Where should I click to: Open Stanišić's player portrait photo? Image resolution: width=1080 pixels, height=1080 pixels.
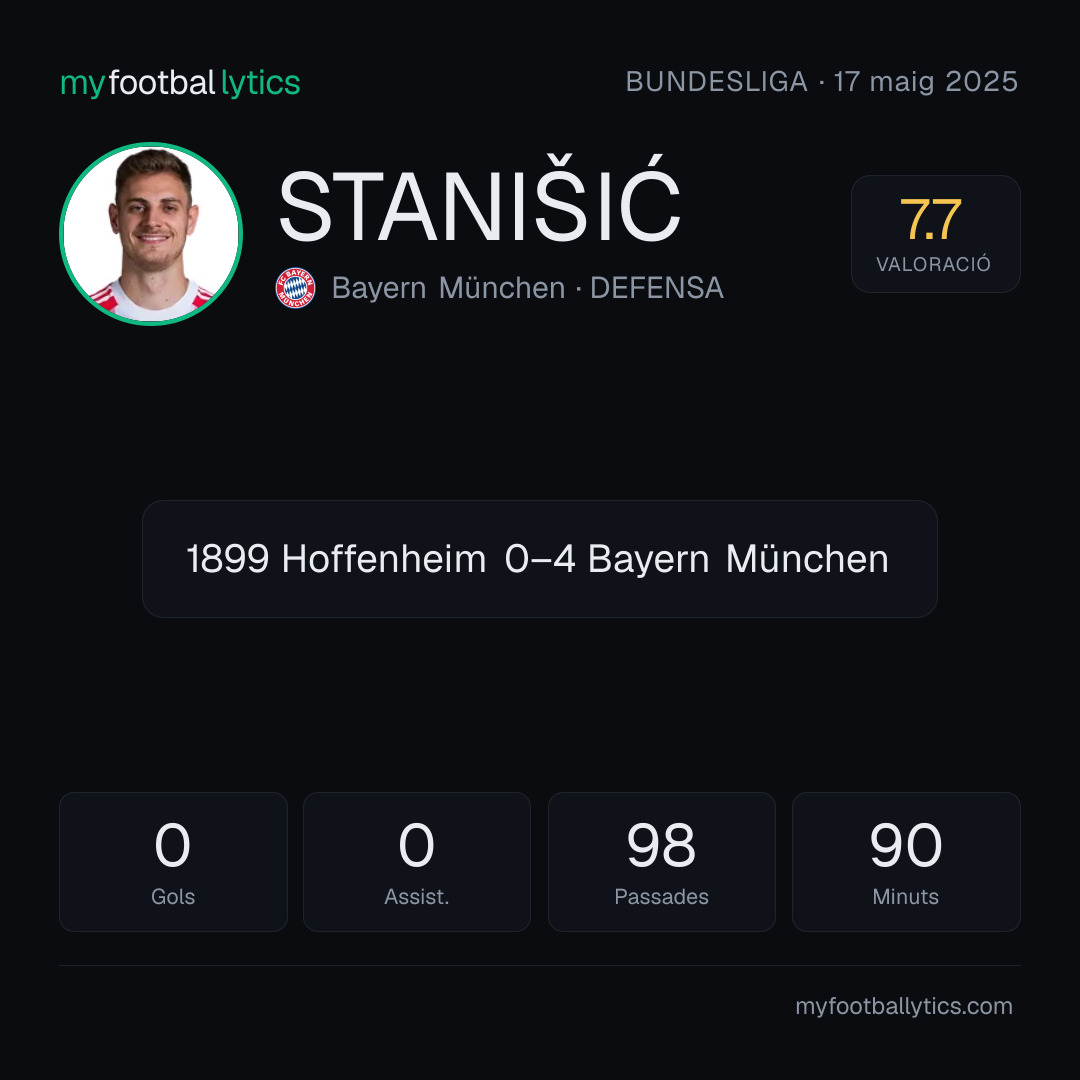(151, 233)
